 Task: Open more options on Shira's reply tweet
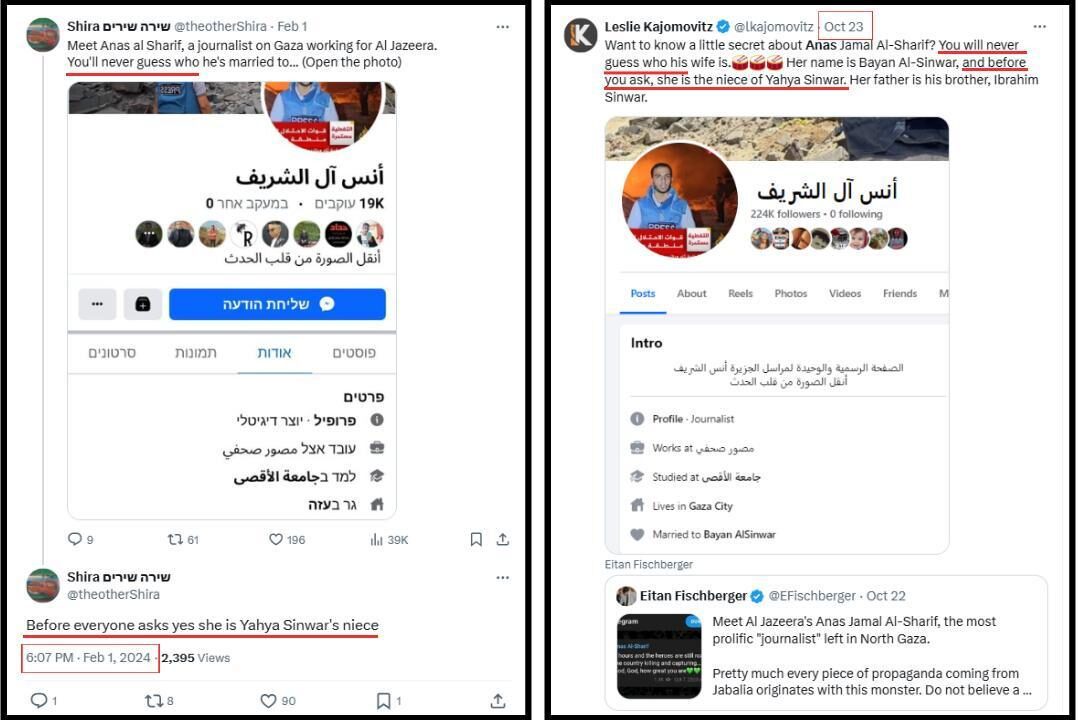tap(503, 578)
